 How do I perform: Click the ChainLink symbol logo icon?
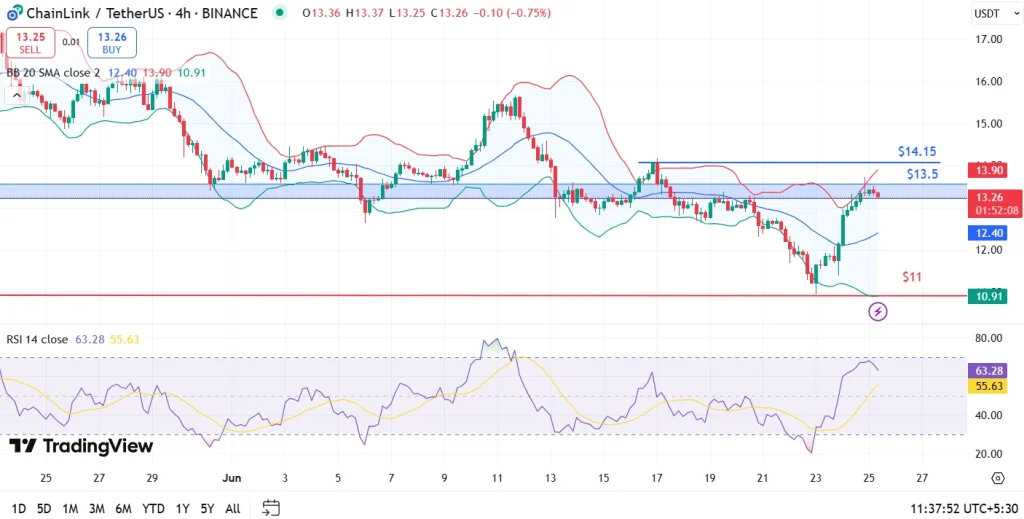(x=14, y=13)
